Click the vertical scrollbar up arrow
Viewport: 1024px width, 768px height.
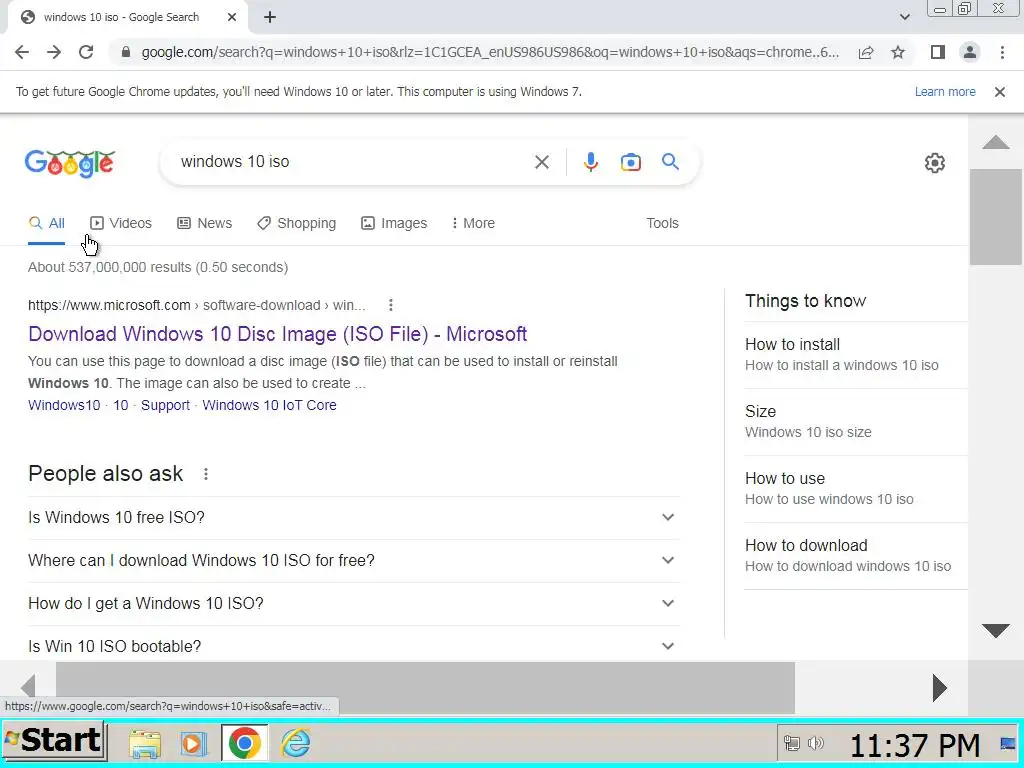click(x=995, y=142)
